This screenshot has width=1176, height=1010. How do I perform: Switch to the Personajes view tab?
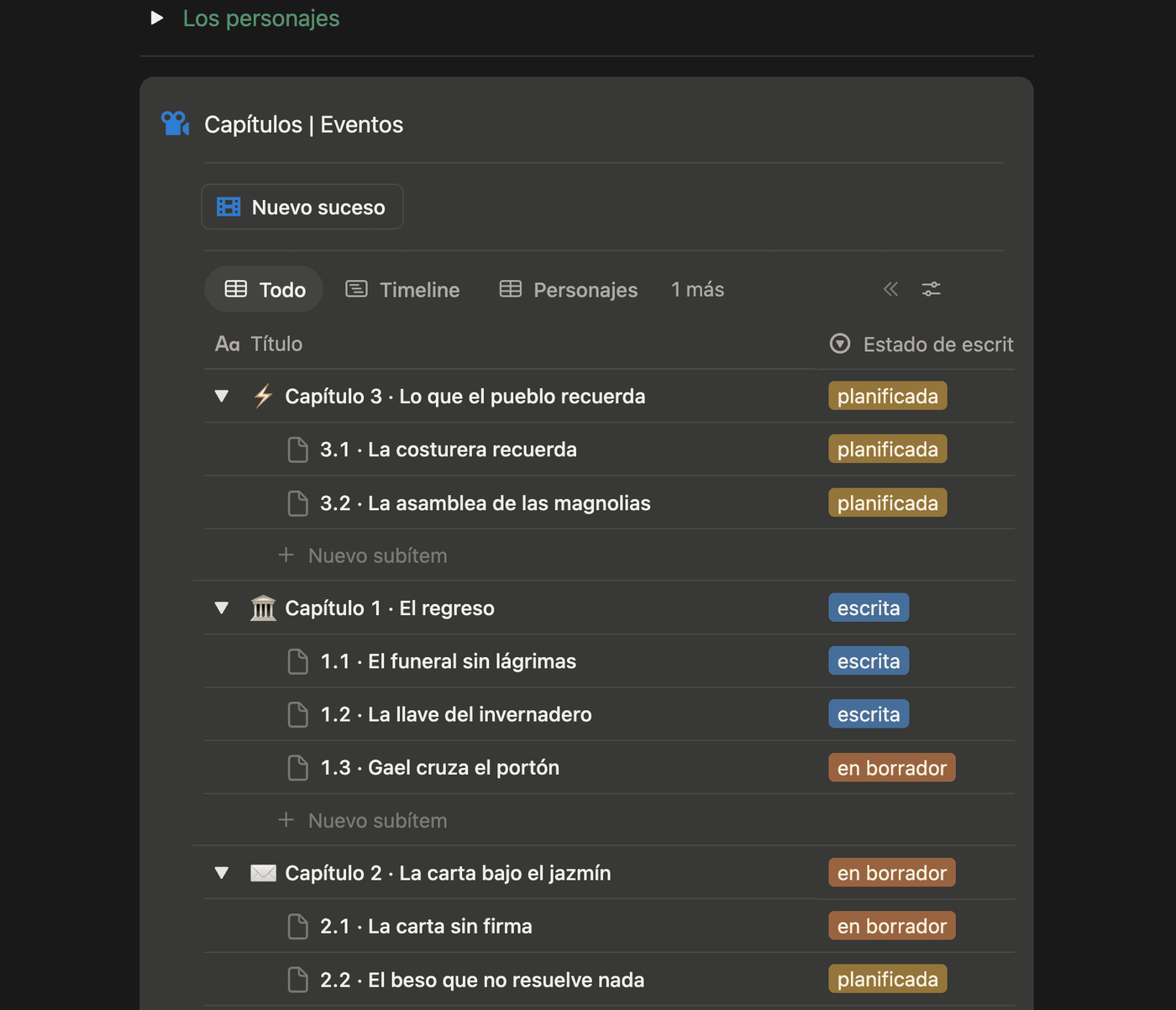[569, 289]
